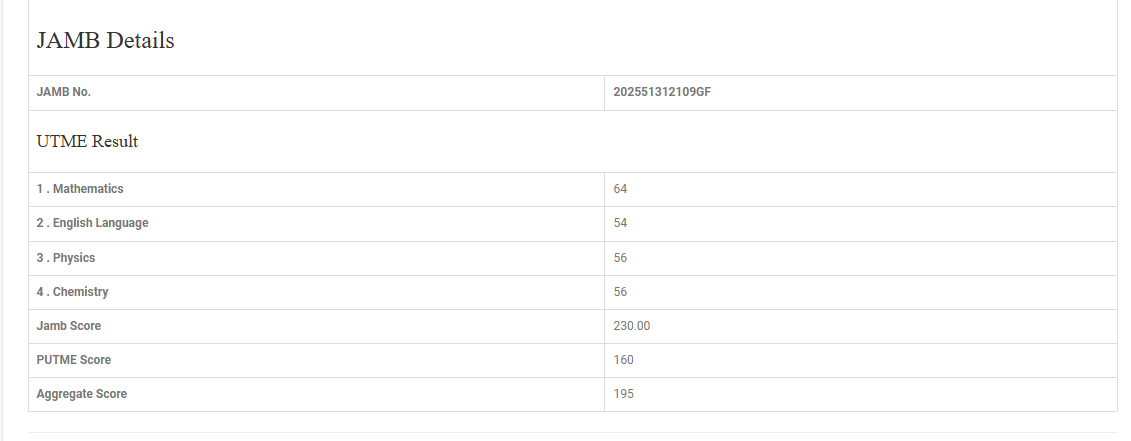Click the JAMB Details heading
This screenshot has height=441, width=1131.
click(x=105, y=41)
